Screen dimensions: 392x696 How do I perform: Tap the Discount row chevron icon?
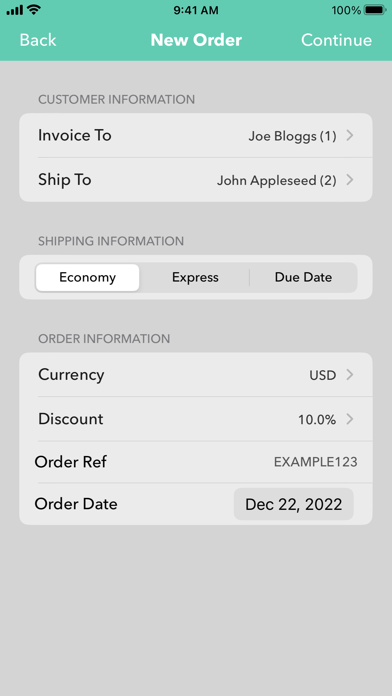[x=350, y=419]
